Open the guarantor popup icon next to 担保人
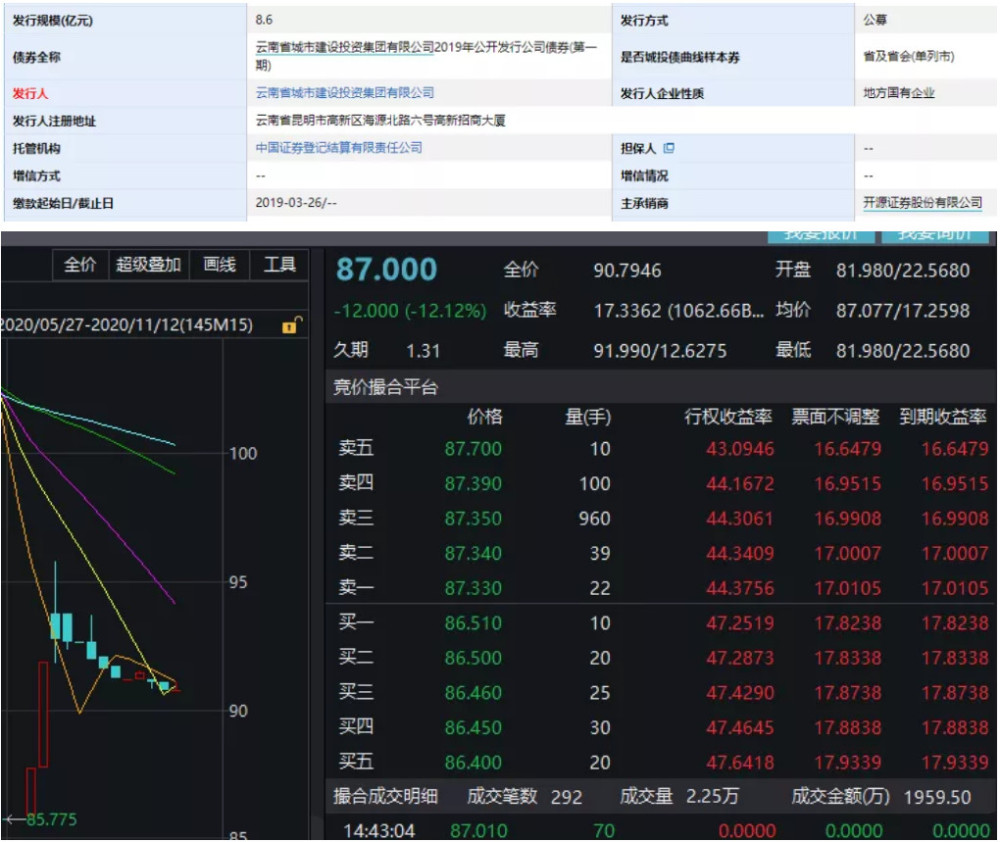Image resolution: width=1000 pixels, height=842 pixels. tap(668, 148)
